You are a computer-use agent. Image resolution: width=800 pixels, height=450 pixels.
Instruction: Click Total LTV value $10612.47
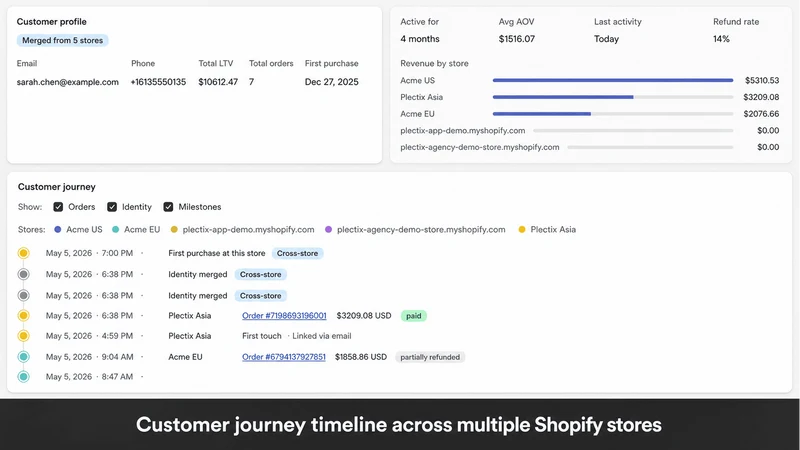click(x=218, y=82)
